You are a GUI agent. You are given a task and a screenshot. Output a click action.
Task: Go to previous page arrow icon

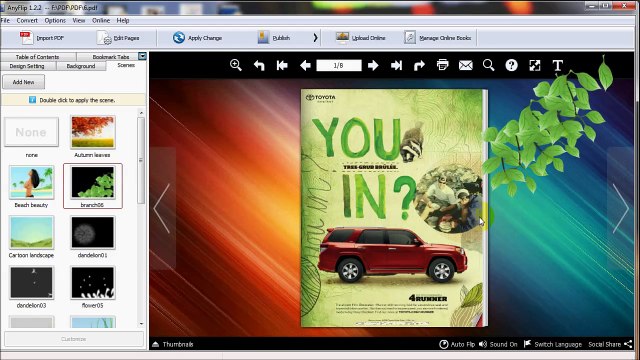(x=305, y=65)
